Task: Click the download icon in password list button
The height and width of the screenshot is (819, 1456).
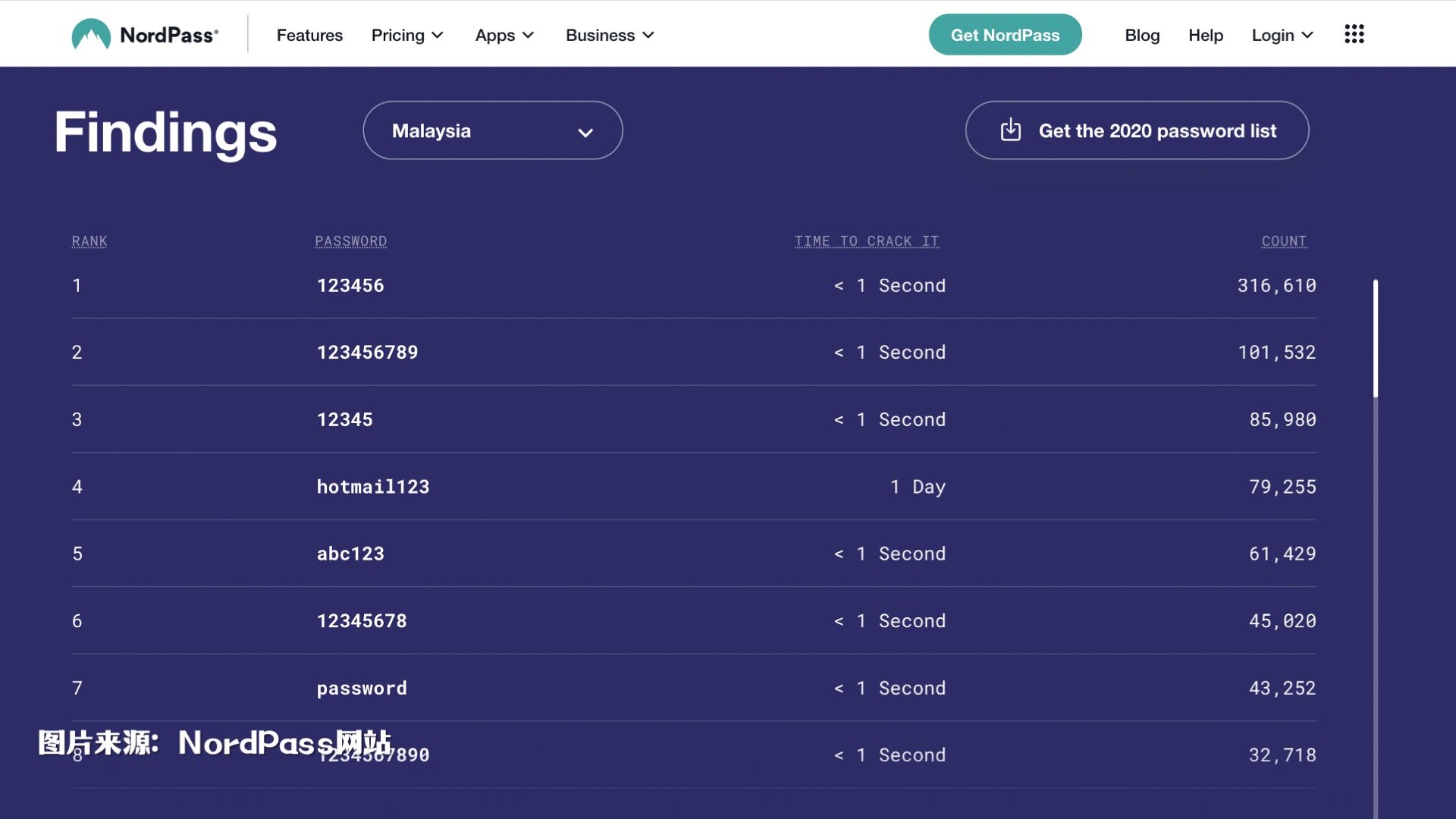Action: (x=1011, y=130)
